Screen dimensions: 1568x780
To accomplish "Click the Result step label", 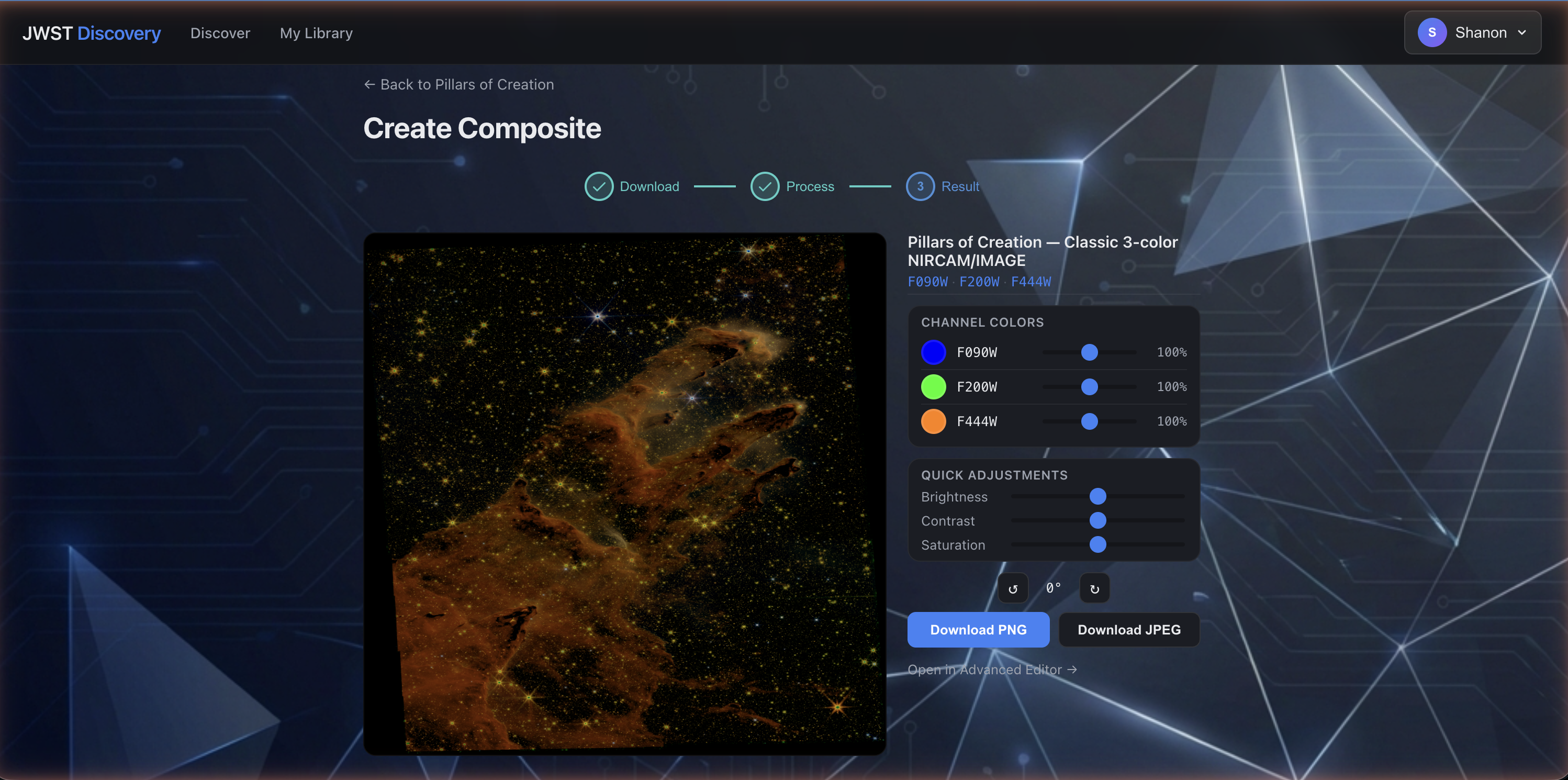I will coord(960,186).
